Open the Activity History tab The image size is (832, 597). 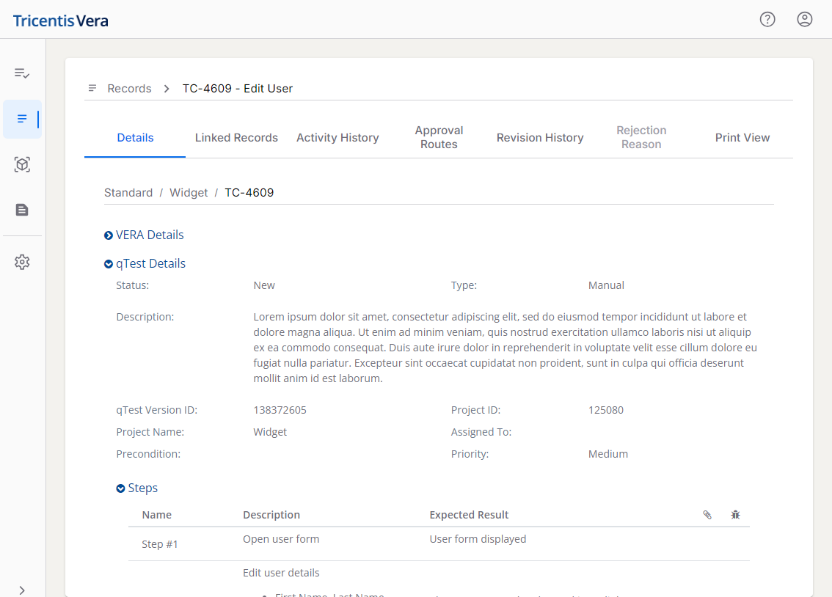click(337, 138)
